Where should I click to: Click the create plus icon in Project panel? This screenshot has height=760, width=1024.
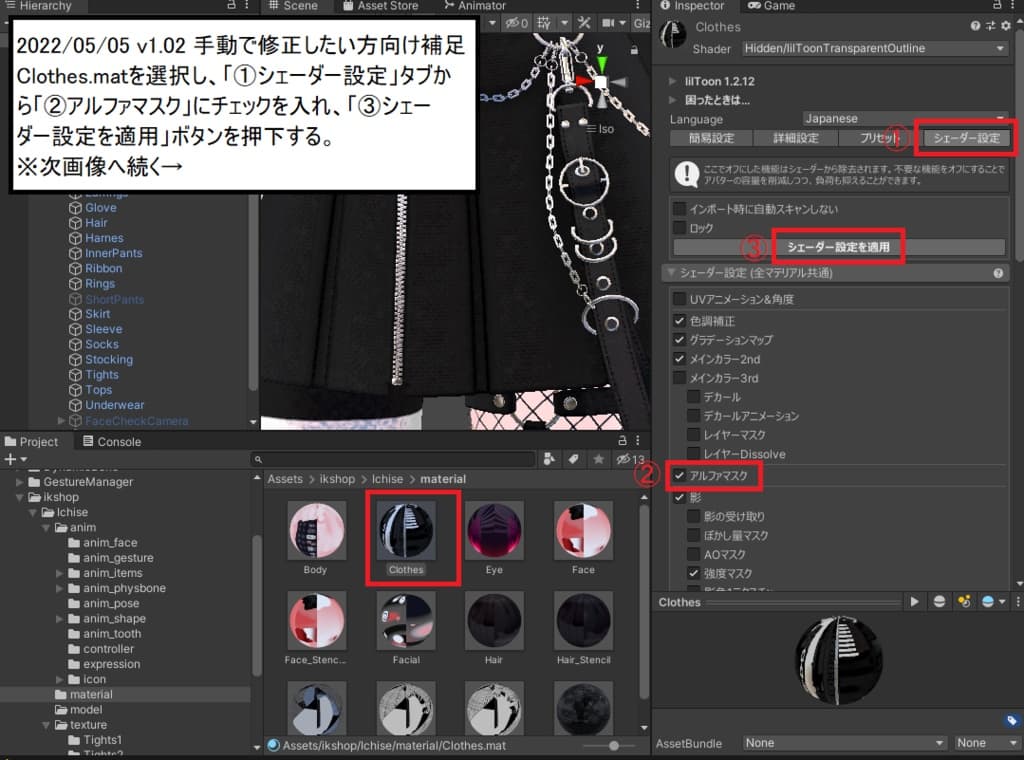tap(8, 460)
